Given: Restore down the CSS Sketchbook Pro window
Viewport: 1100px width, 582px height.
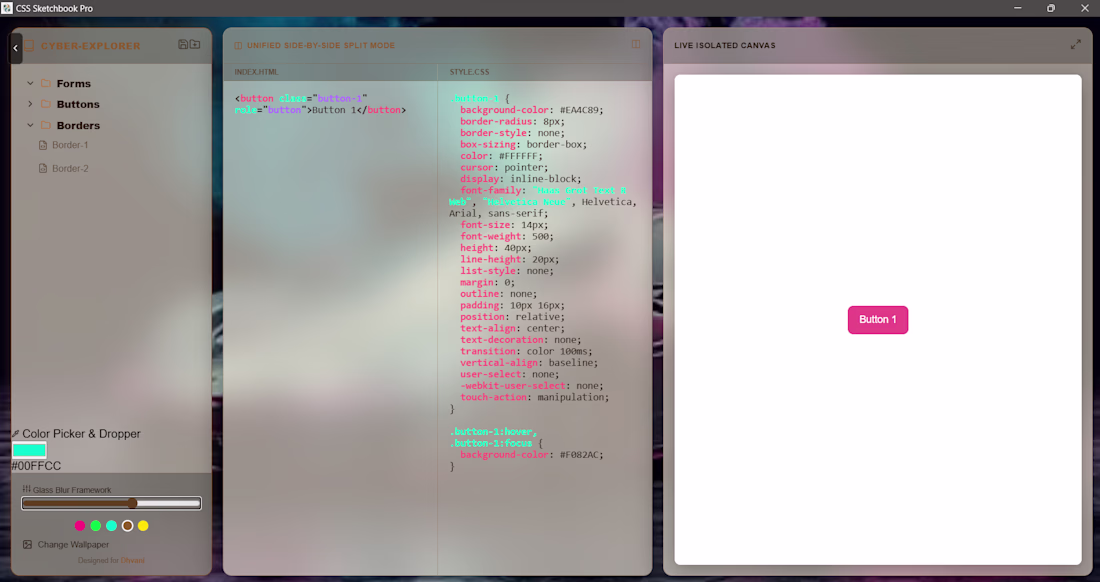Looking at the screenshot, I should click(1051, 8).
